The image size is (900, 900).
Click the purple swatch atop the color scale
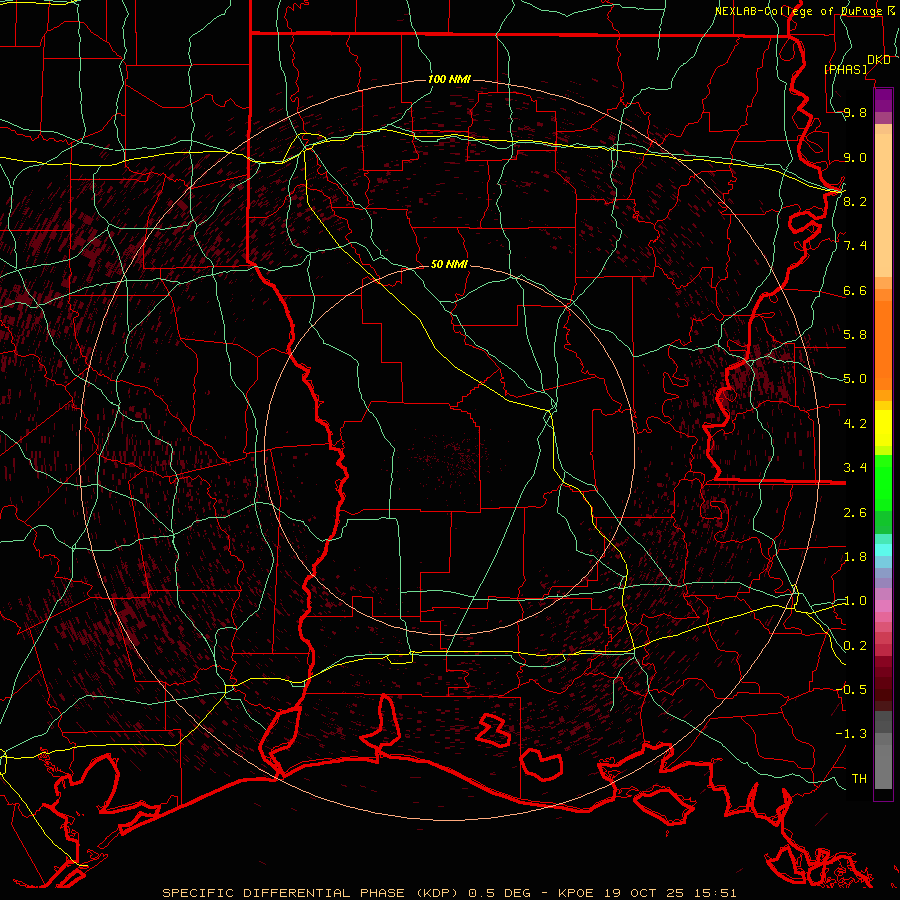tap(883, 100)
